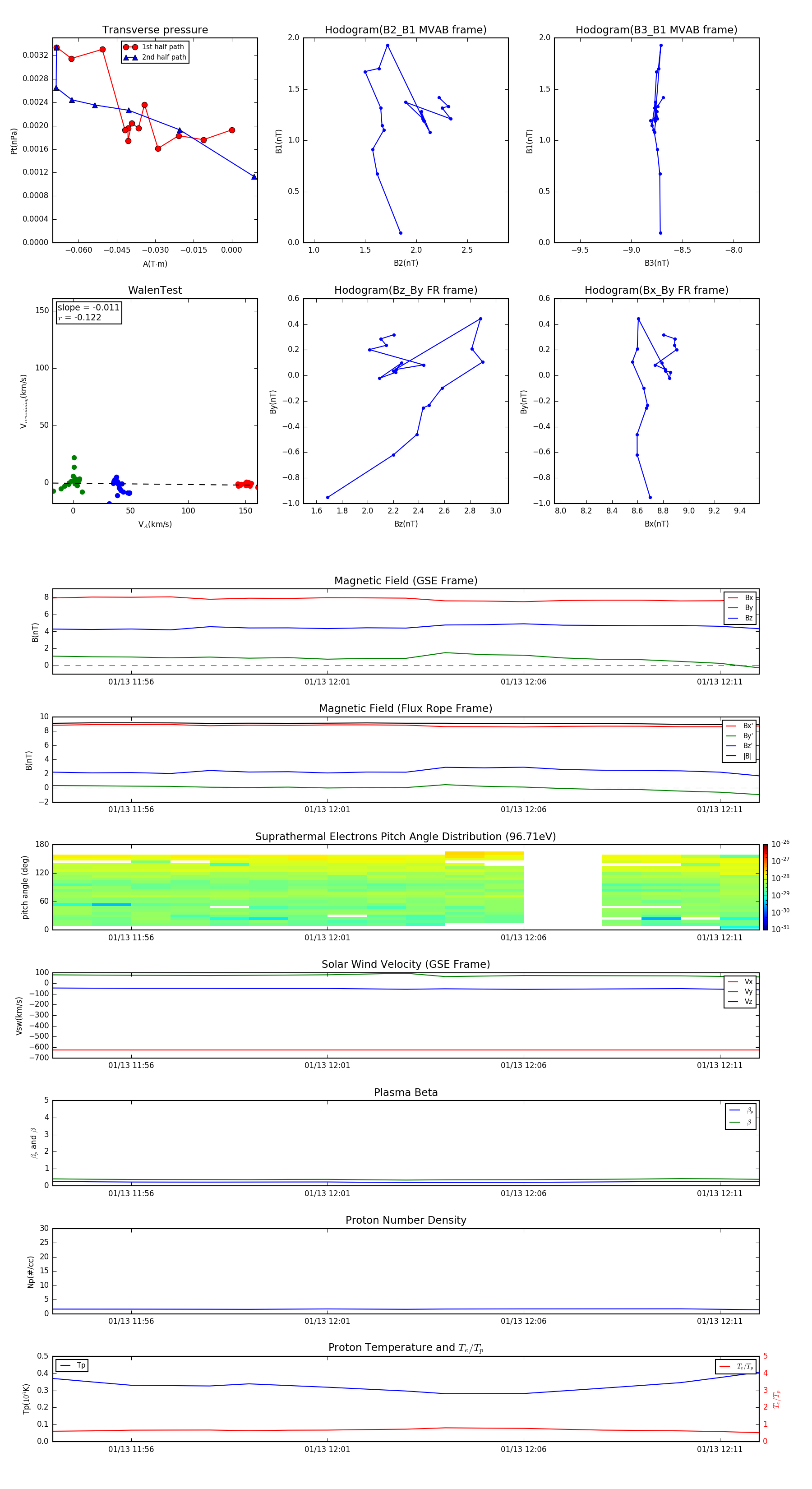Screen dimensions: 812x1489
Task: Click the "10^-31" colorbar tick label
Action: point(780,929)
